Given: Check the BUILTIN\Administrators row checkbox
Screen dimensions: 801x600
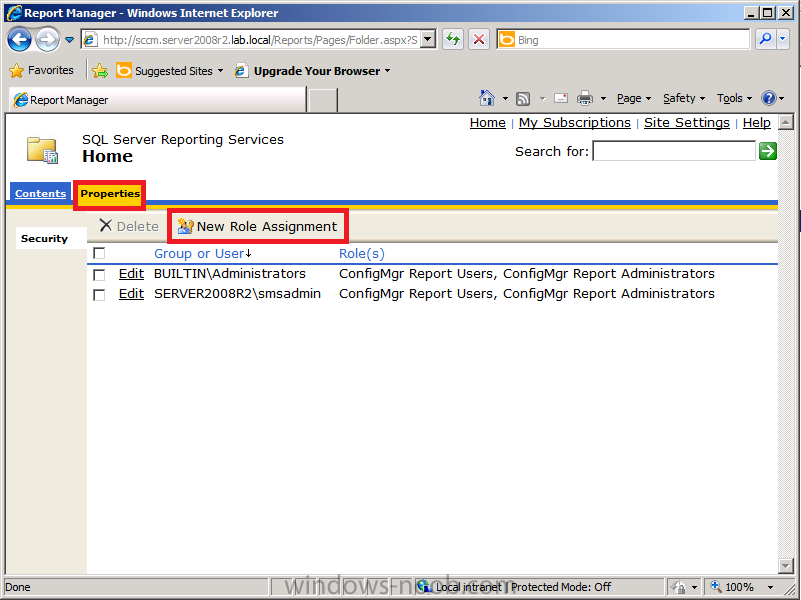Looking at the screenshot, I should [99, 275].
